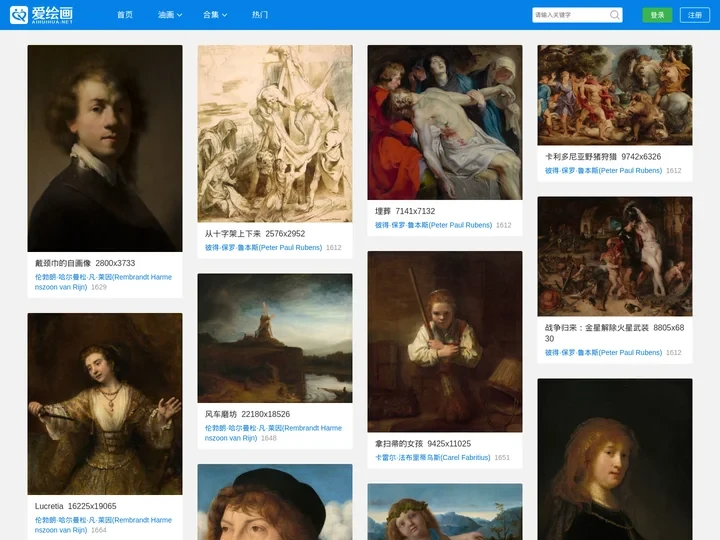Open the 埋葬 painting thumbnail
The image size is (720, 540).
click(x=445, y=122)
